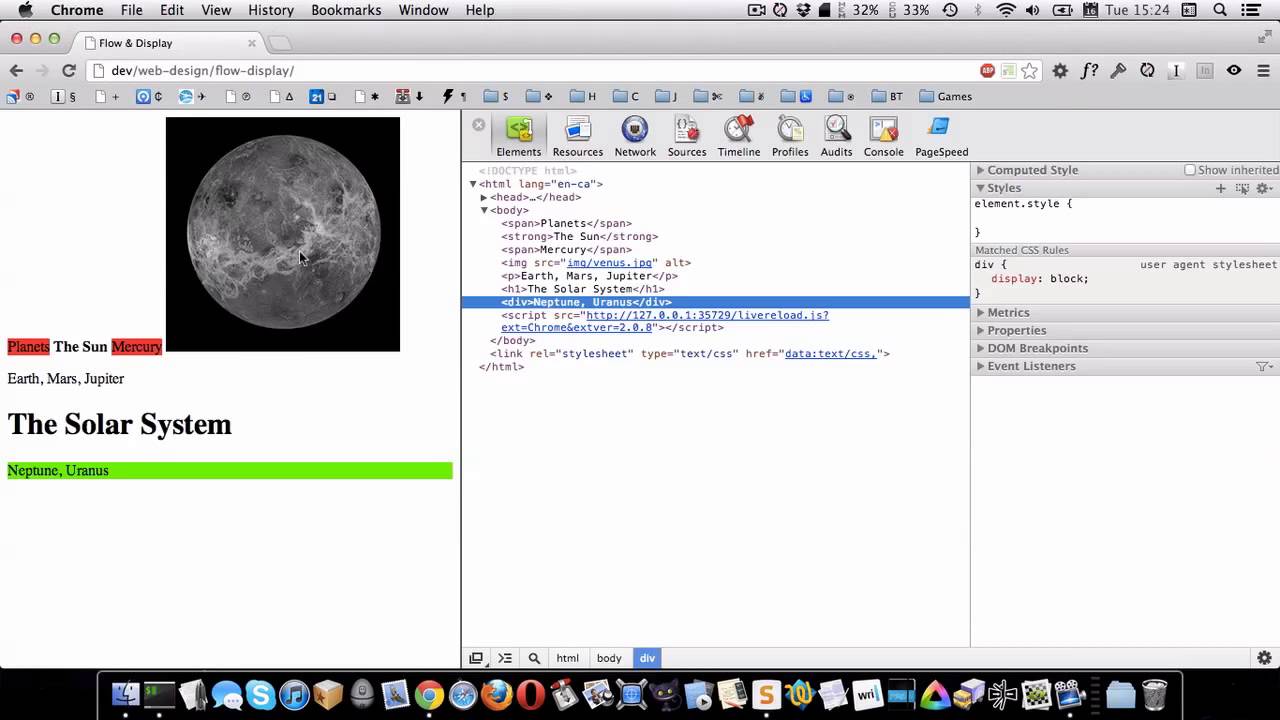Select html in the breadcrumb bar

567,658
